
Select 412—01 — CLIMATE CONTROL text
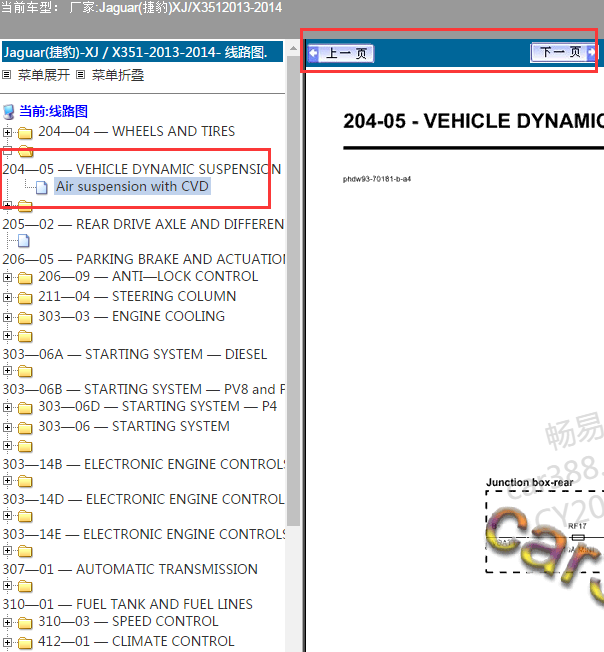136,641
